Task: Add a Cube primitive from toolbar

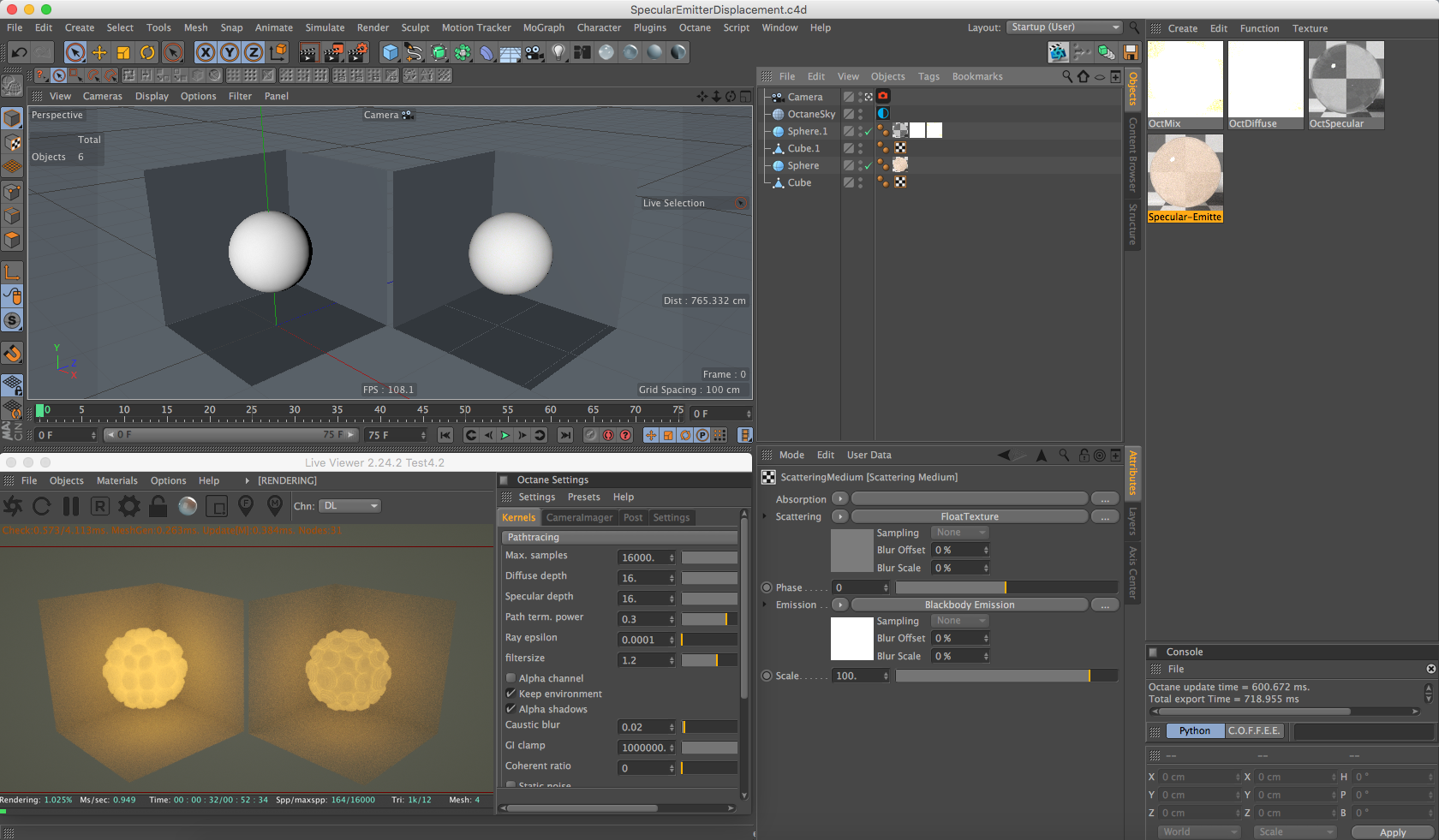Action: point(391,52)
